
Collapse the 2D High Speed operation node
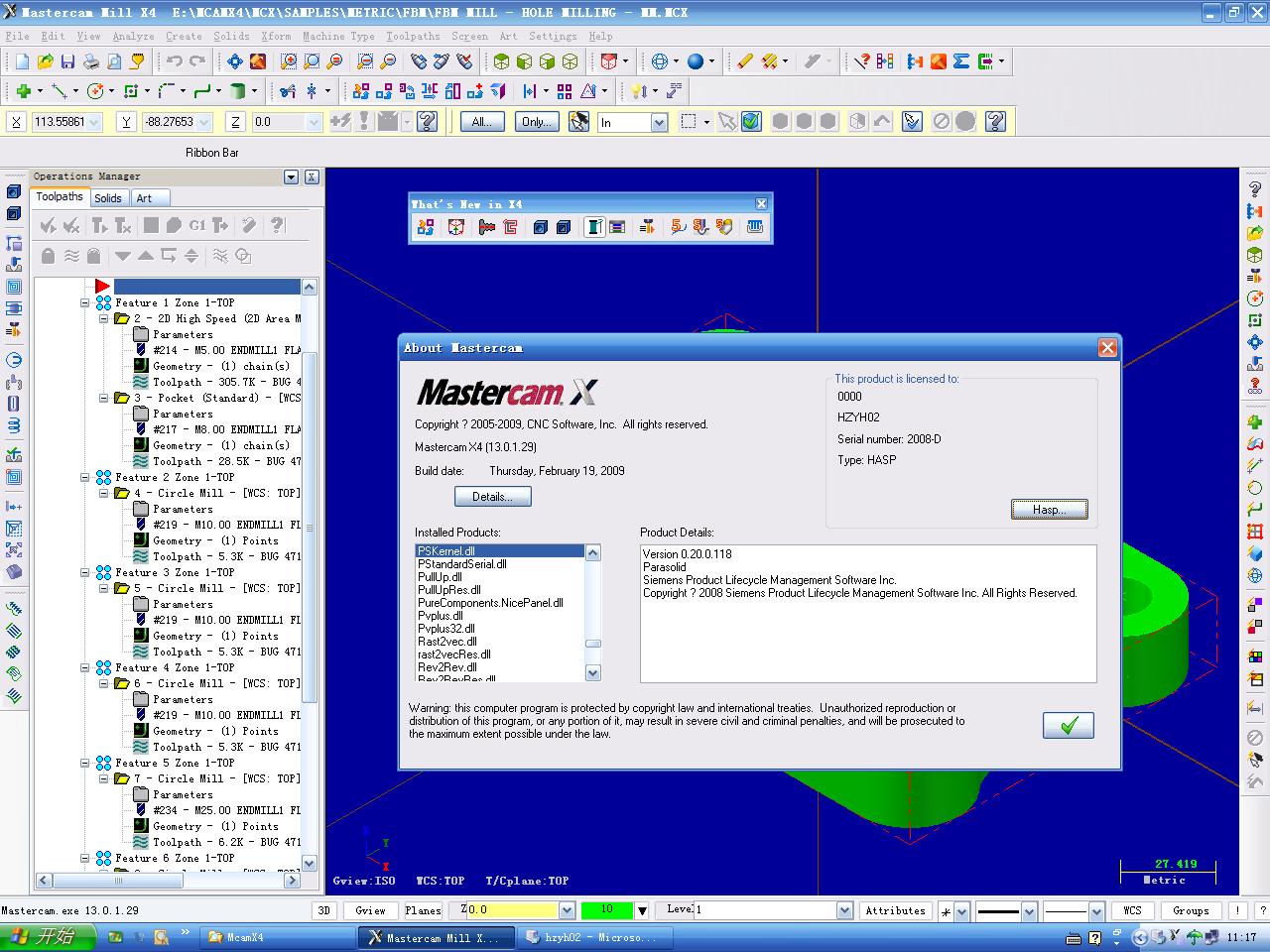[x=103, y=318]
